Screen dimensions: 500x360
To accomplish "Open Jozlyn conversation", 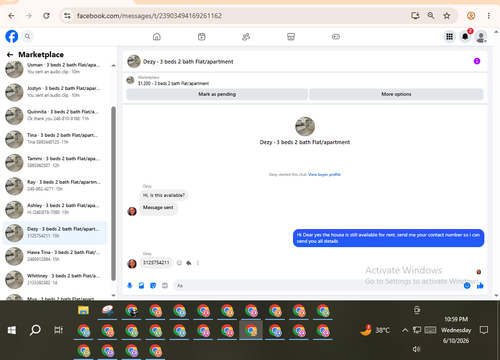I will tap(55, 92).
